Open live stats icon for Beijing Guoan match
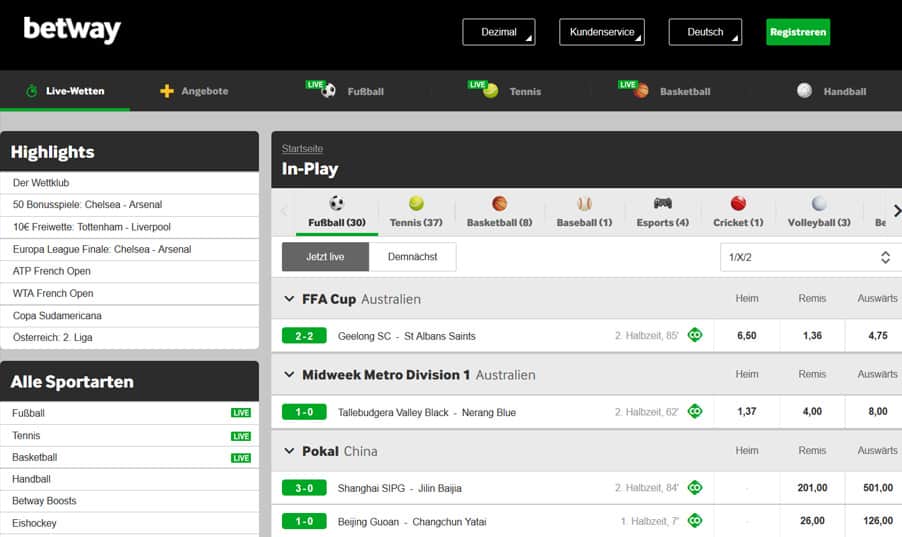This screenshot has width=902, height=537. (x=695, y=521)
